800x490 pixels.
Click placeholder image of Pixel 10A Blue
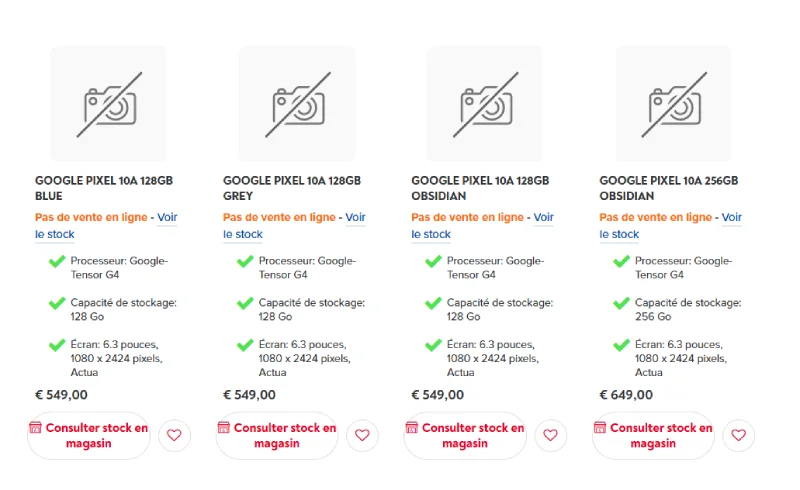(x=109, y=104)
